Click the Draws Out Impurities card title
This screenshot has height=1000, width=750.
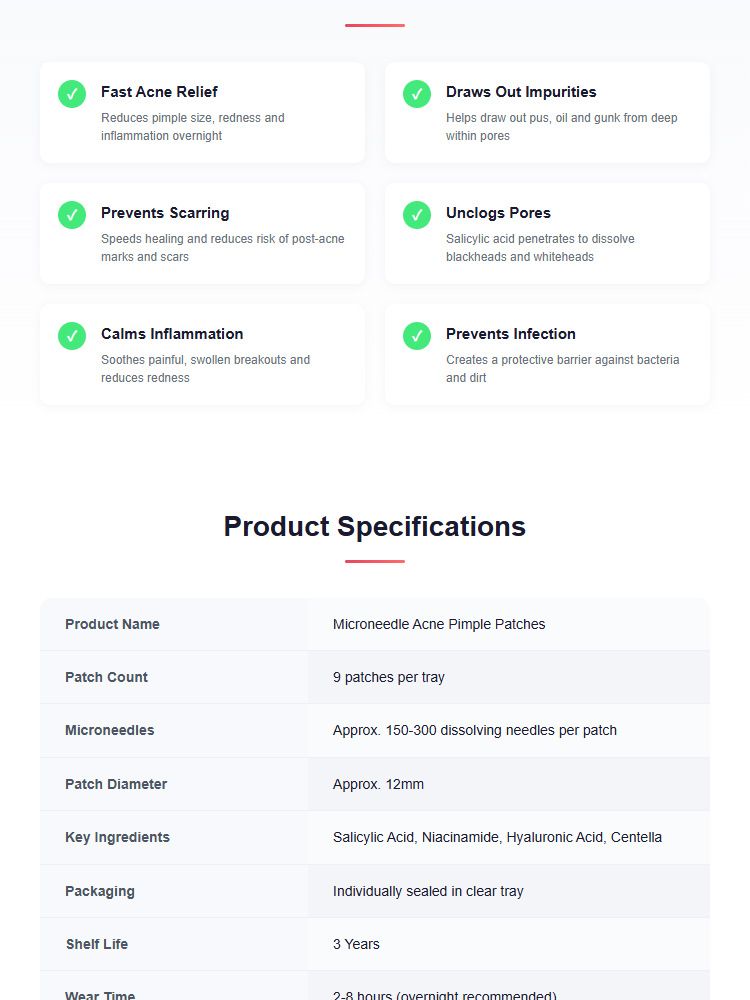tap(521, 92)
